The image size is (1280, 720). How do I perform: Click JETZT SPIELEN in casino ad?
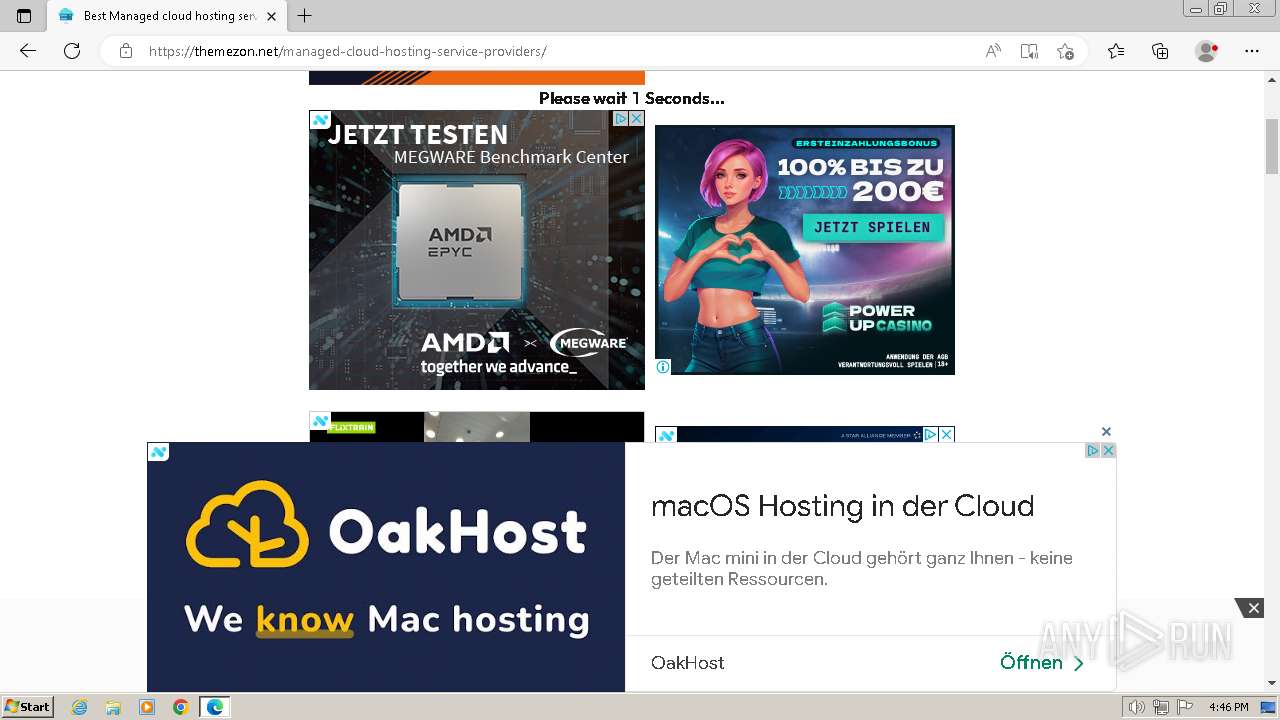(872, 227)
